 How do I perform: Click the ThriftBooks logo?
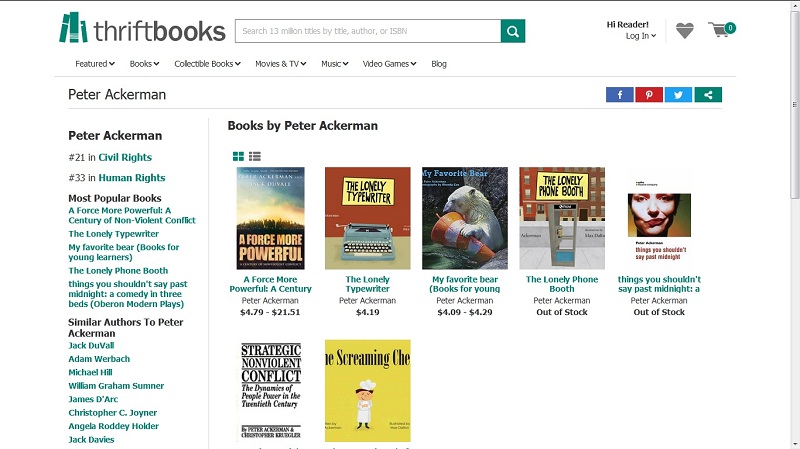[142, 28]
